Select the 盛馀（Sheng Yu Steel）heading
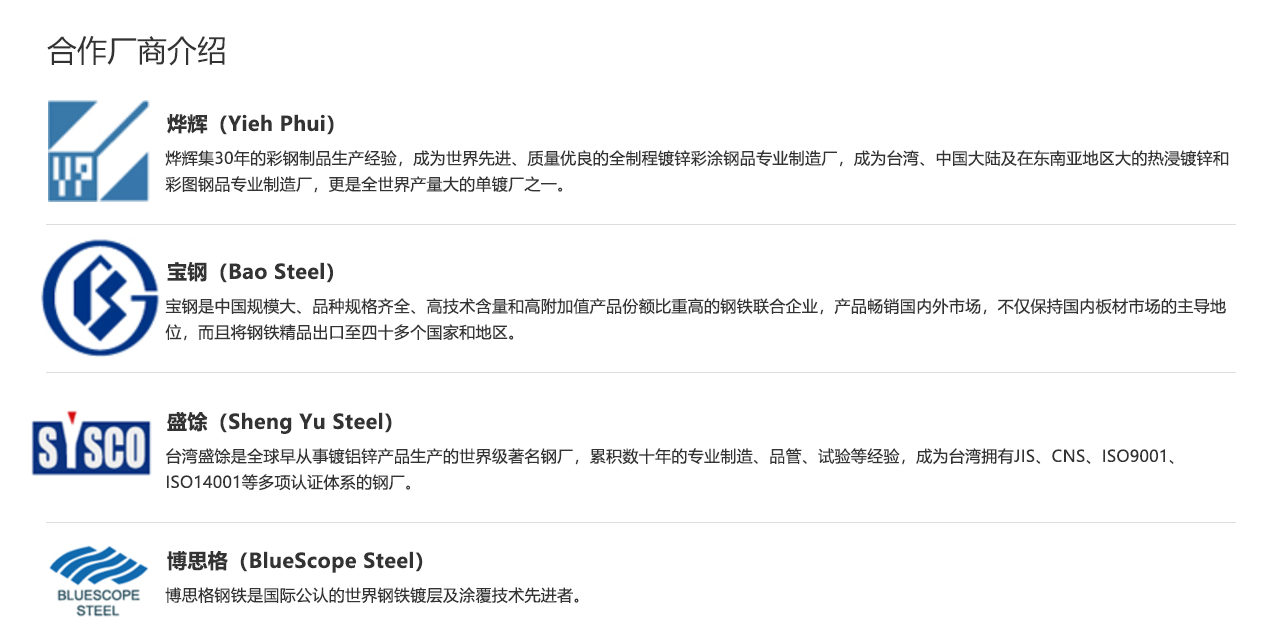 [280, 422]
